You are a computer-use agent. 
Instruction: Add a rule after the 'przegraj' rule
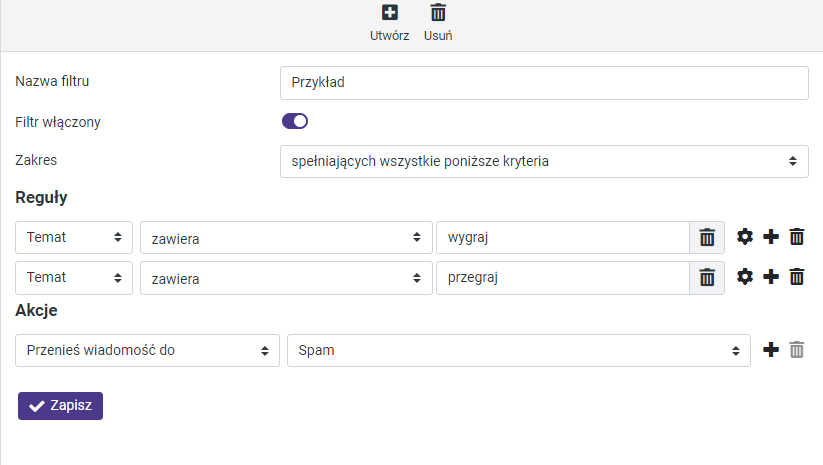click(x=770, y=277)
